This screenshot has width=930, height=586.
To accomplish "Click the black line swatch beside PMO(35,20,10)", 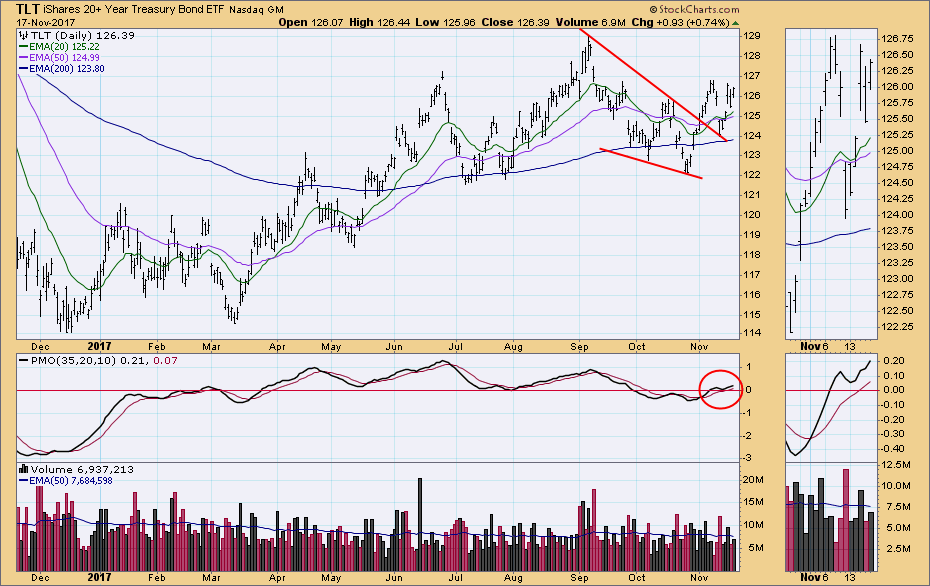I will (24, 360).
